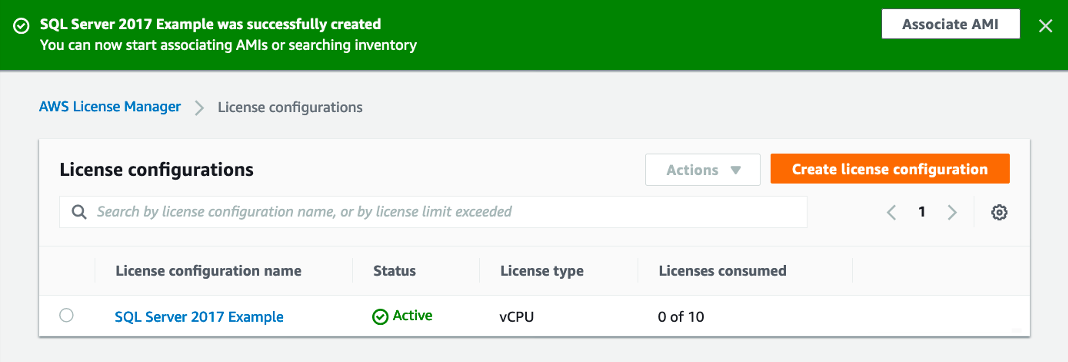
Task: Focus the license configuration search field
Action: coord(433,212)
